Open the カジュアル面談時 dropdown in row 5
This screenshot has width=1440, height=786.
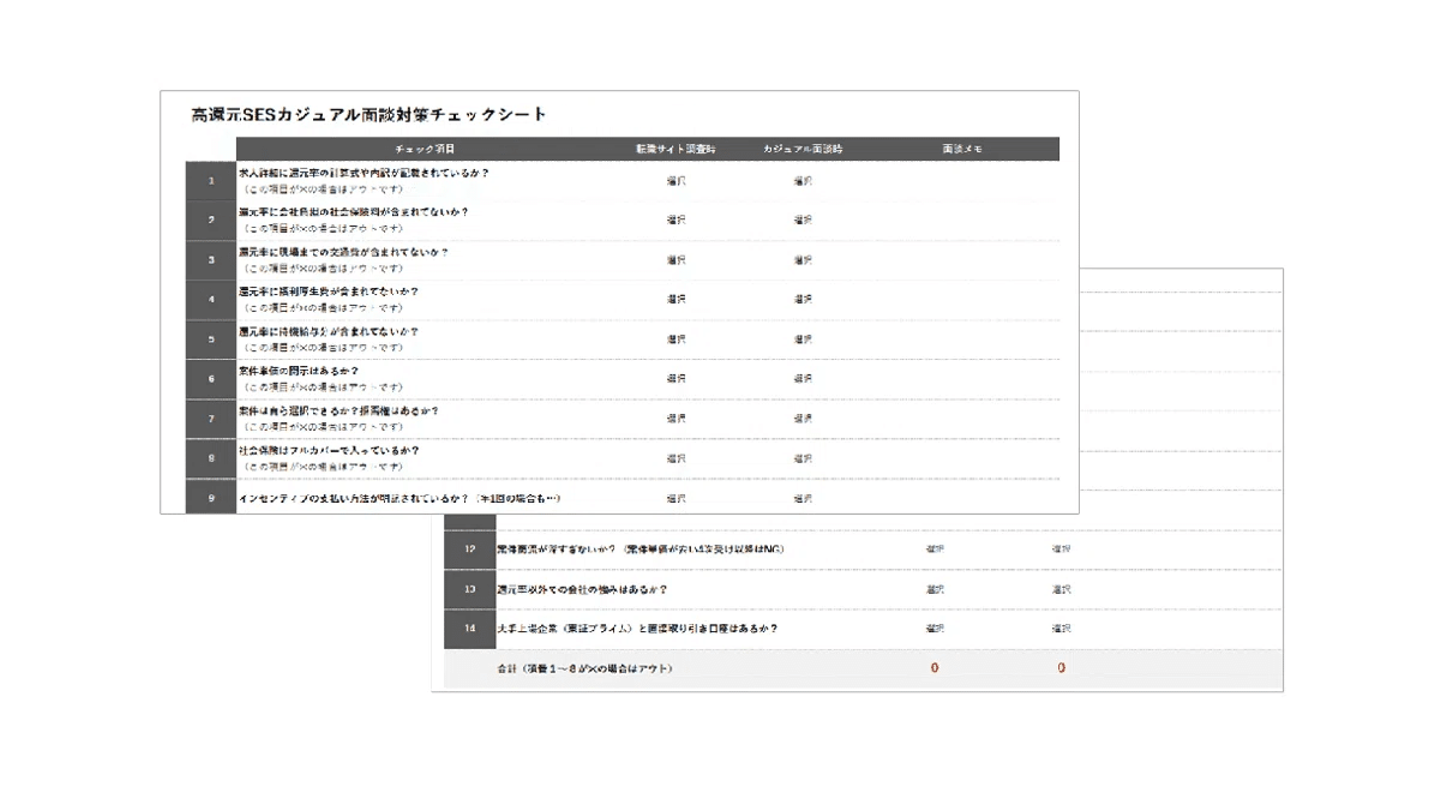pyautogui.click(x=803, y=339)
